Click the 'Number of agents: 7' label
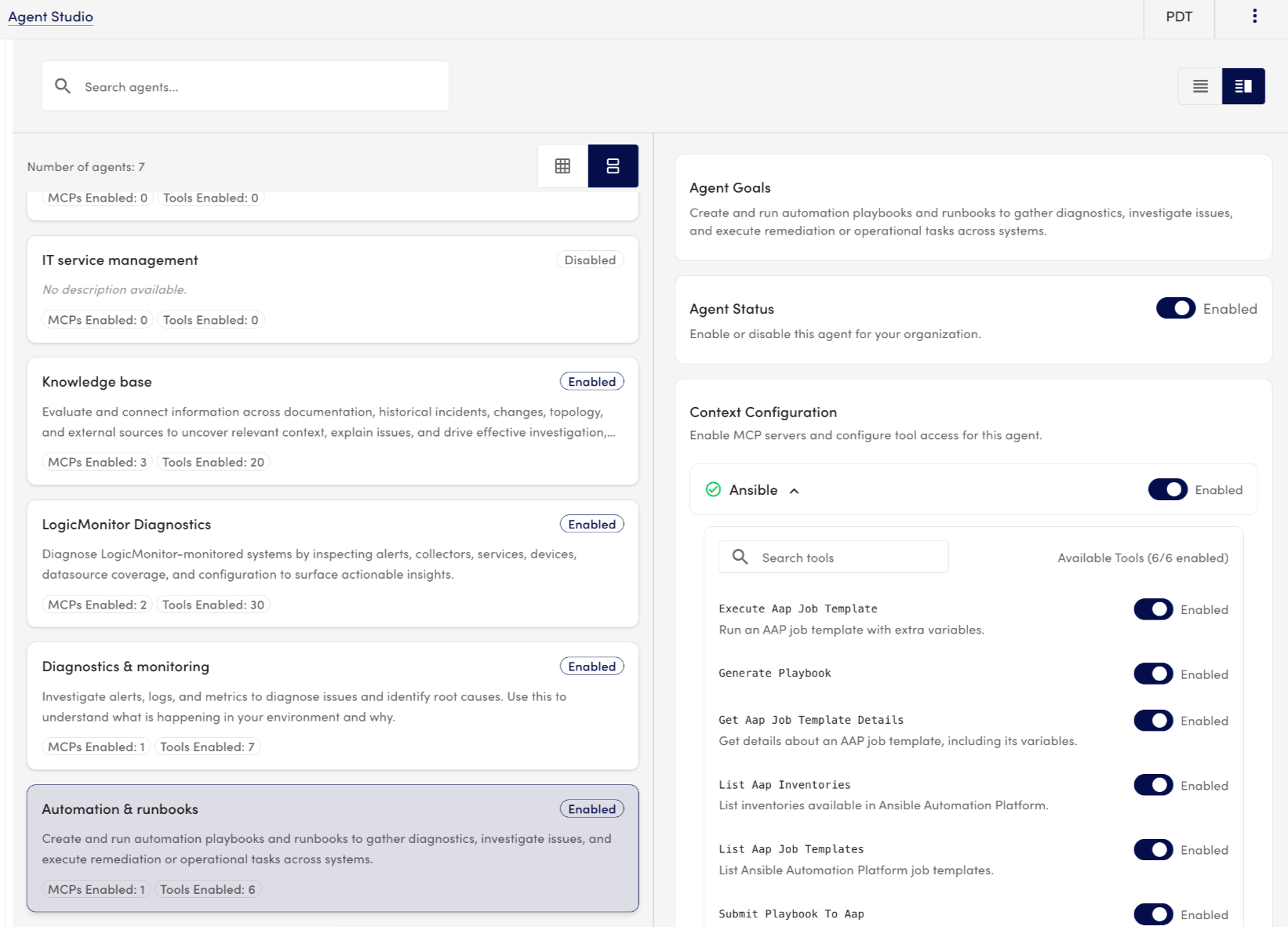 [86, 167]
